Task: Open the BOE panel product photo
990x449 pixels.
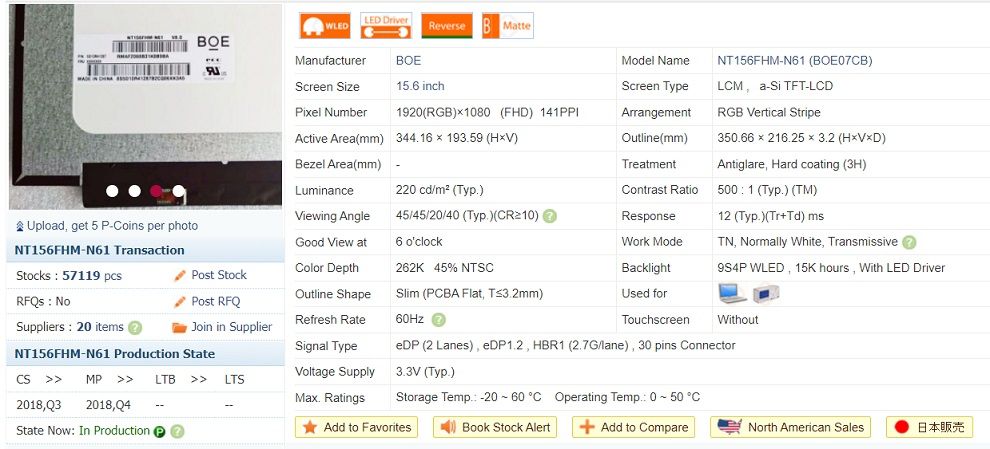Action: point(145,106)
